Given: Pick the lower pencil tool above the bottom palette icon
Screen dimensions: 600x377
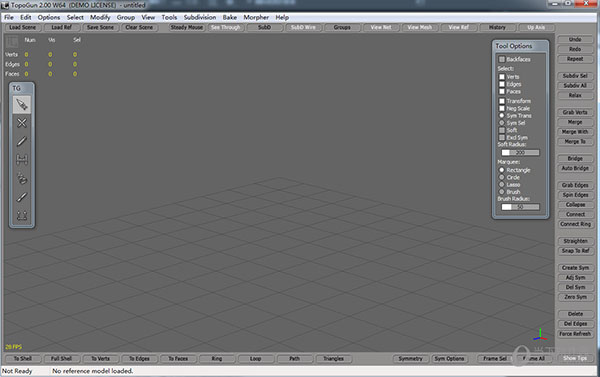Looking at the screenshot, I should tap(22, 197).
